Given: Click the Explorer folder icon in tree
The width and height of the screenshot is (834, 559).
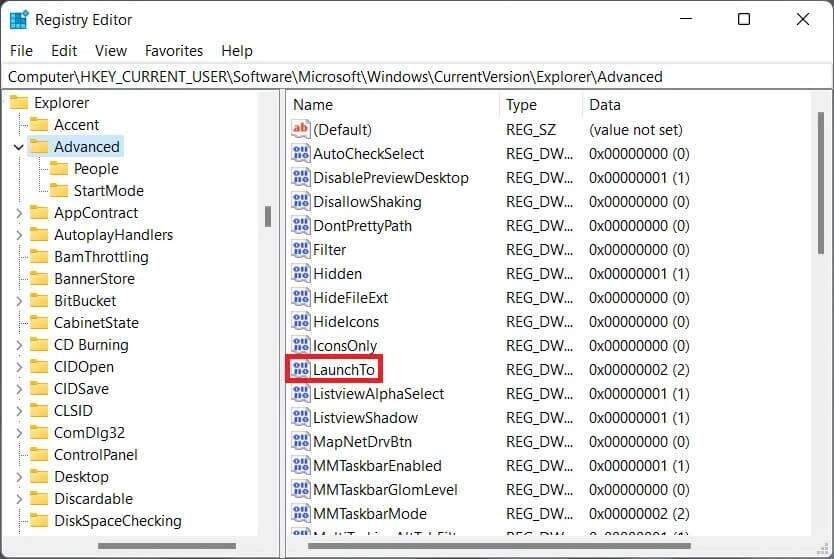Looking at the screenshot, I should pyautogui.click(x=19, y=102).
